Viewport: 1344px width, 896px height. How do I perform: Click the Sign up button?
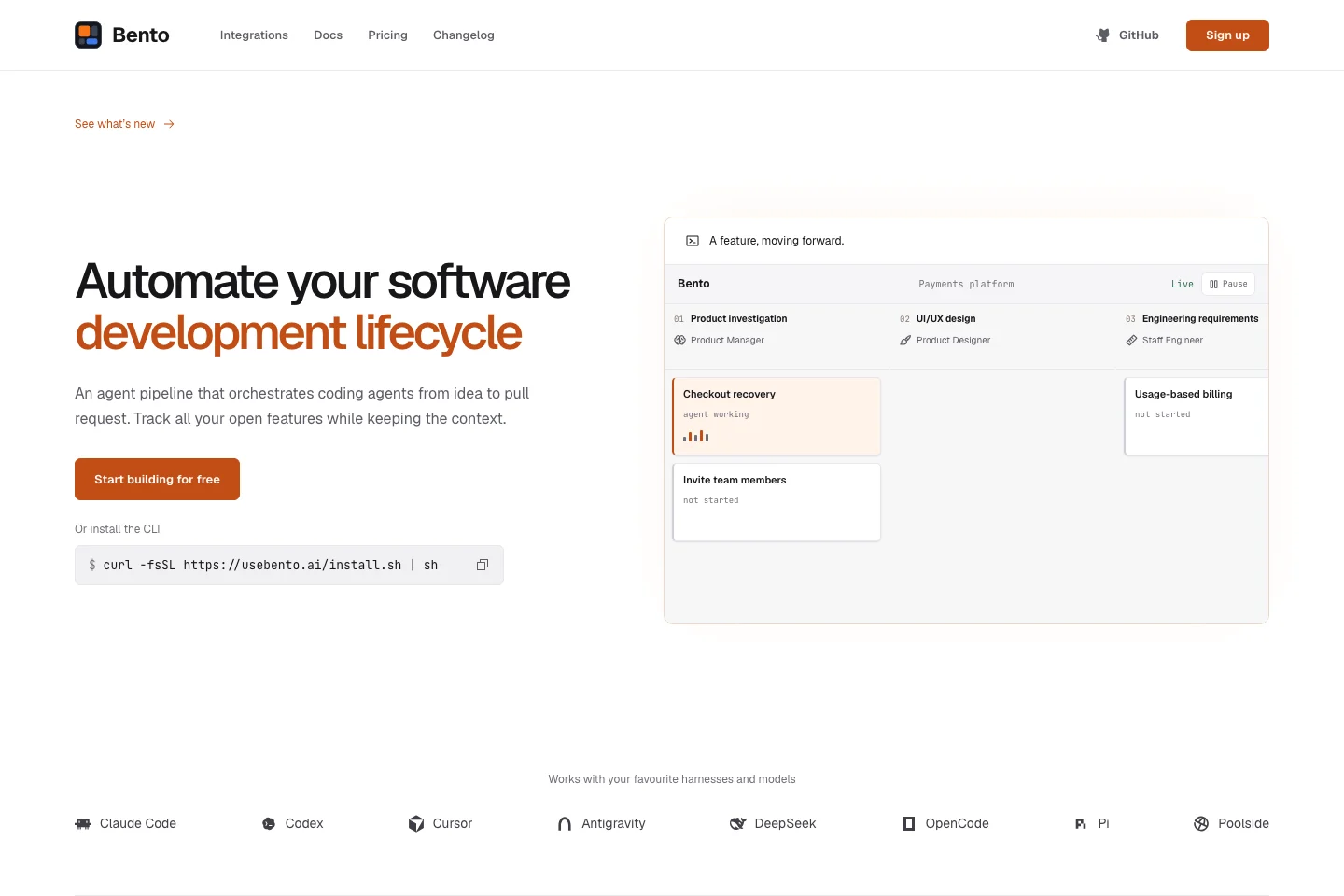click(1227, 35)
